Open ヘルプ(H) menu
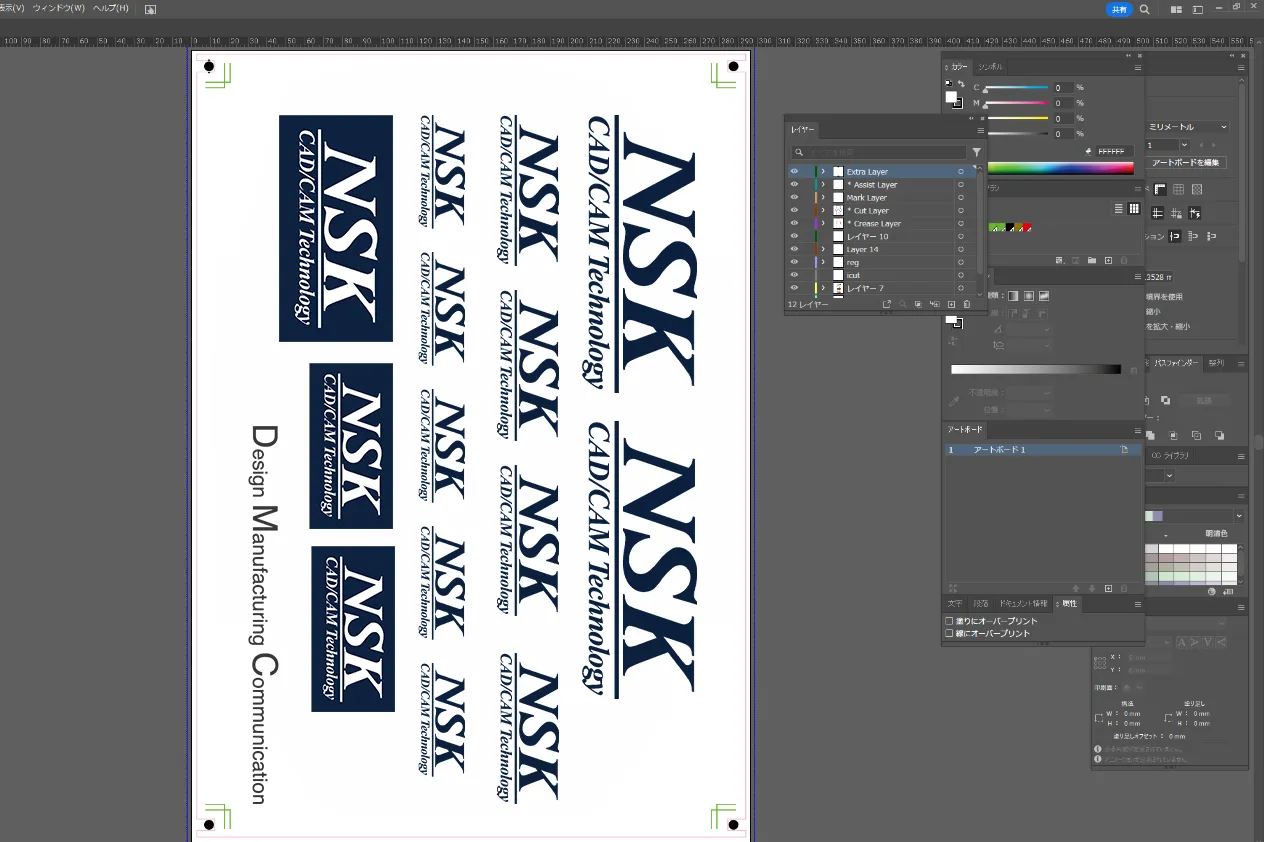The image size is (1264, 842). (110, 8)
